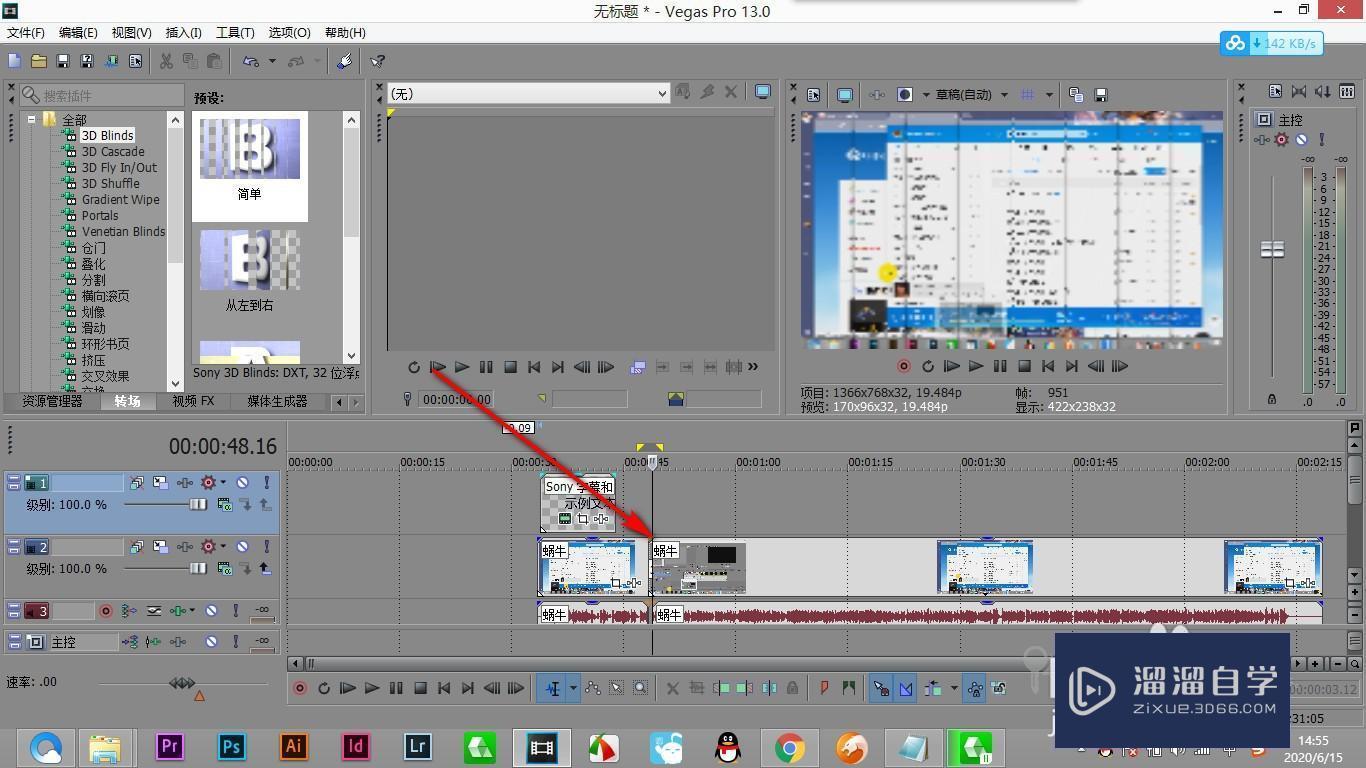1366x768 pixels.
Task: Click timeline Record button
Action: (x=300, y=688)
